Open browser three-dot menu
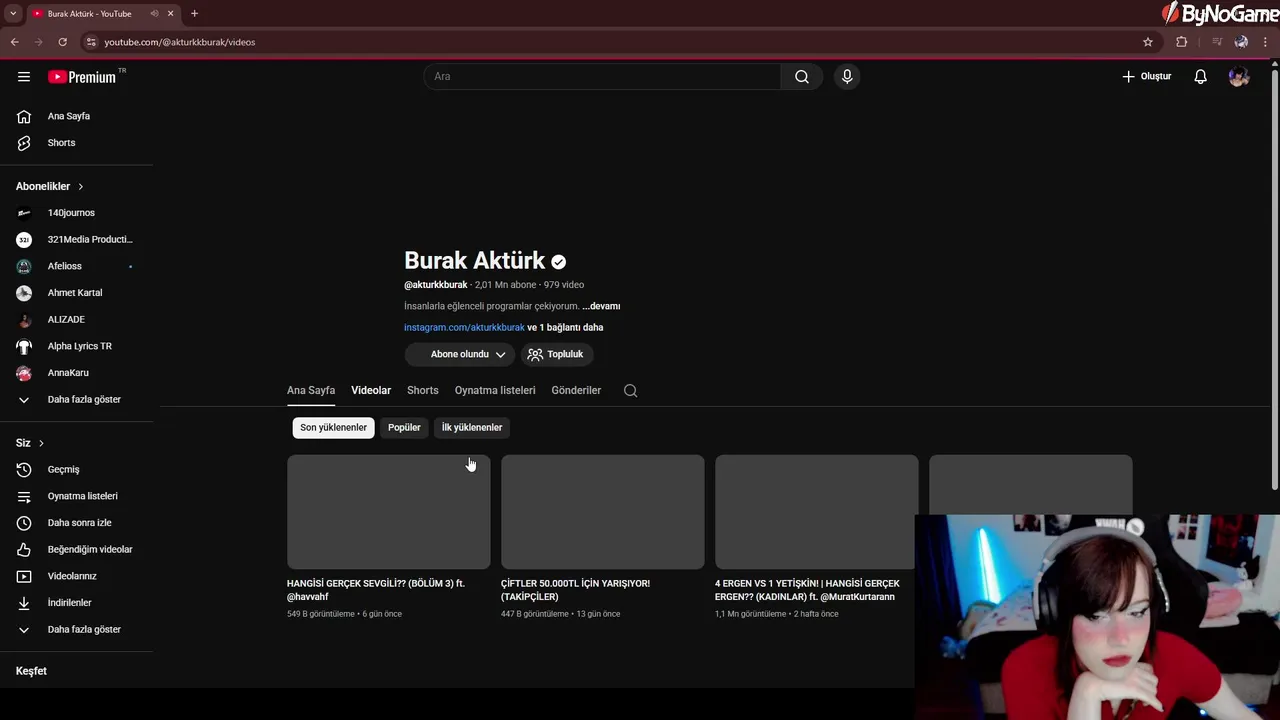1280x720 pixels. point(1266,42)
